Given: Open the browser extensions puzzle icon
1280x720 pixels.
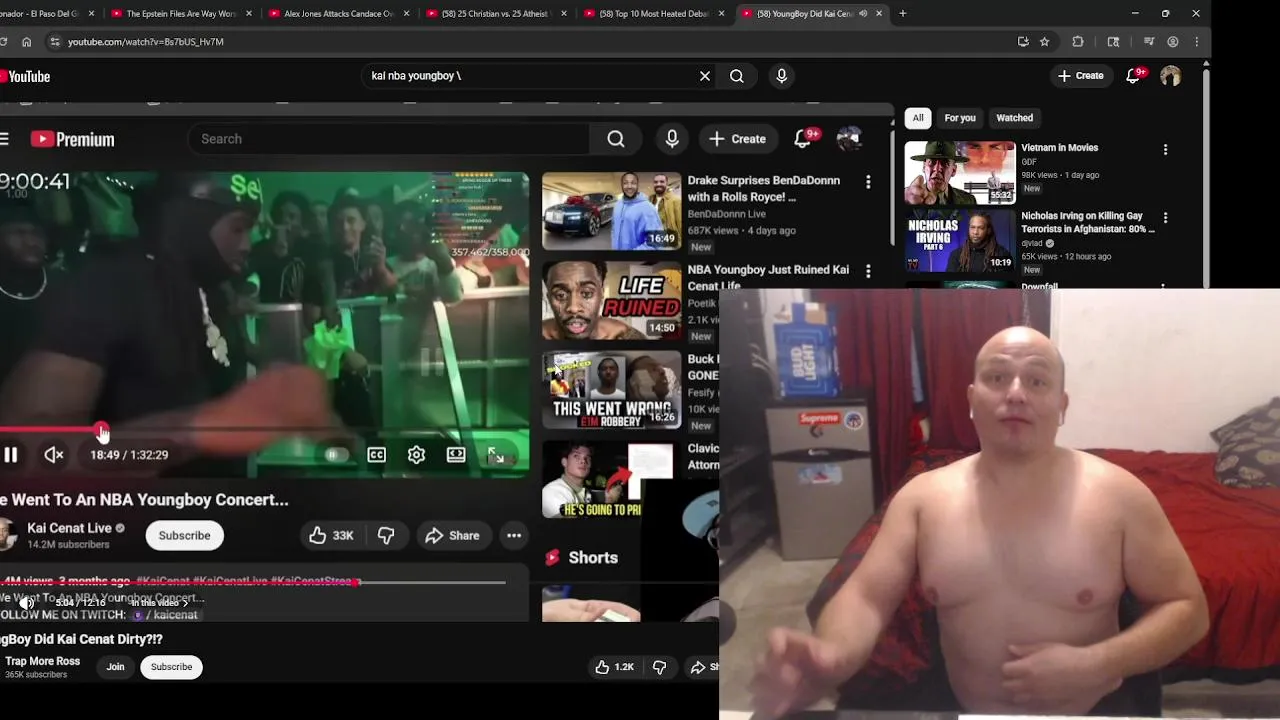Looking at the screenshot, I should 1078,42.
